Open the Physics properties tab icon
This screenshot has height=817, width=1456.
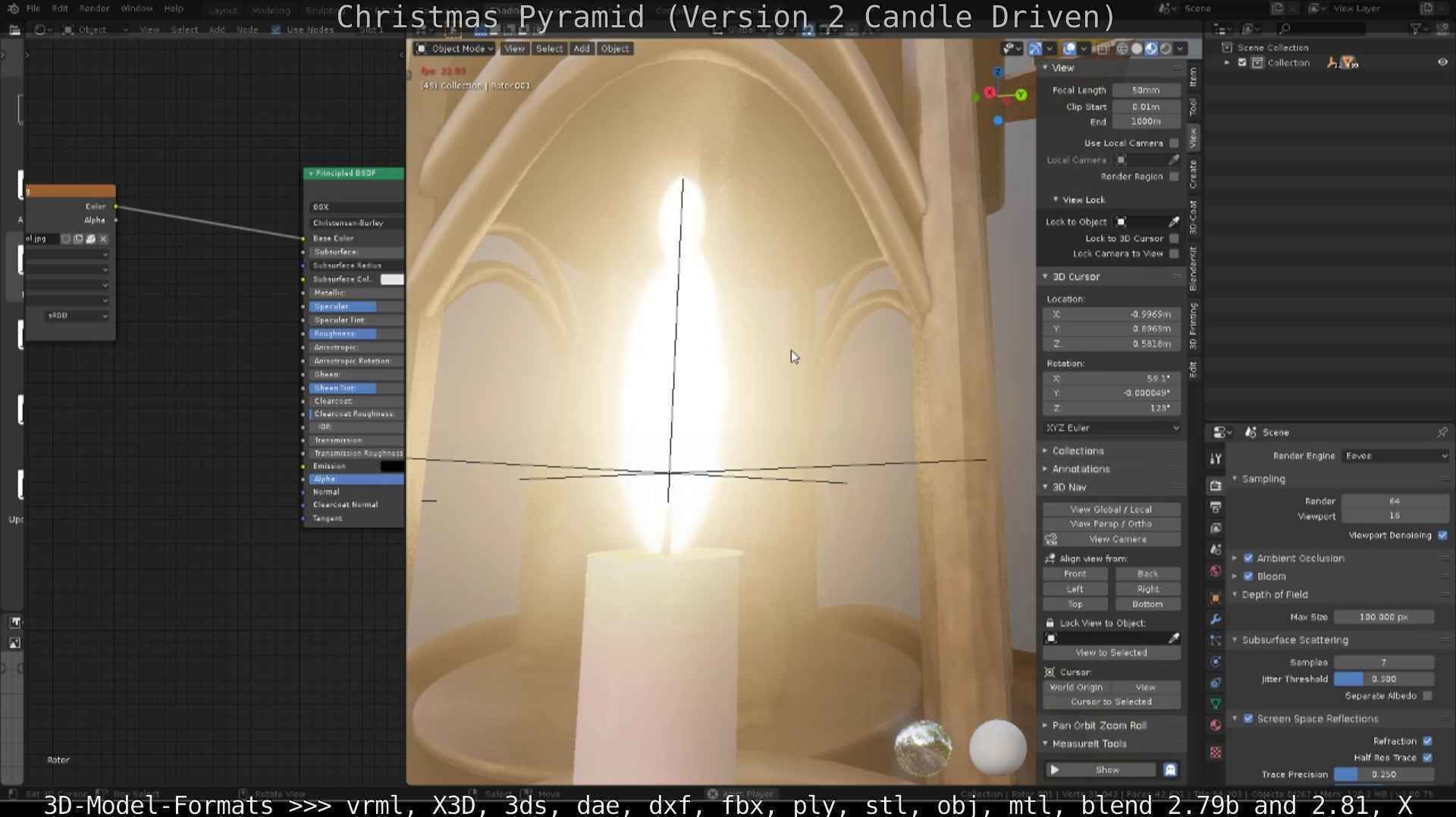tap(1216, 662)
